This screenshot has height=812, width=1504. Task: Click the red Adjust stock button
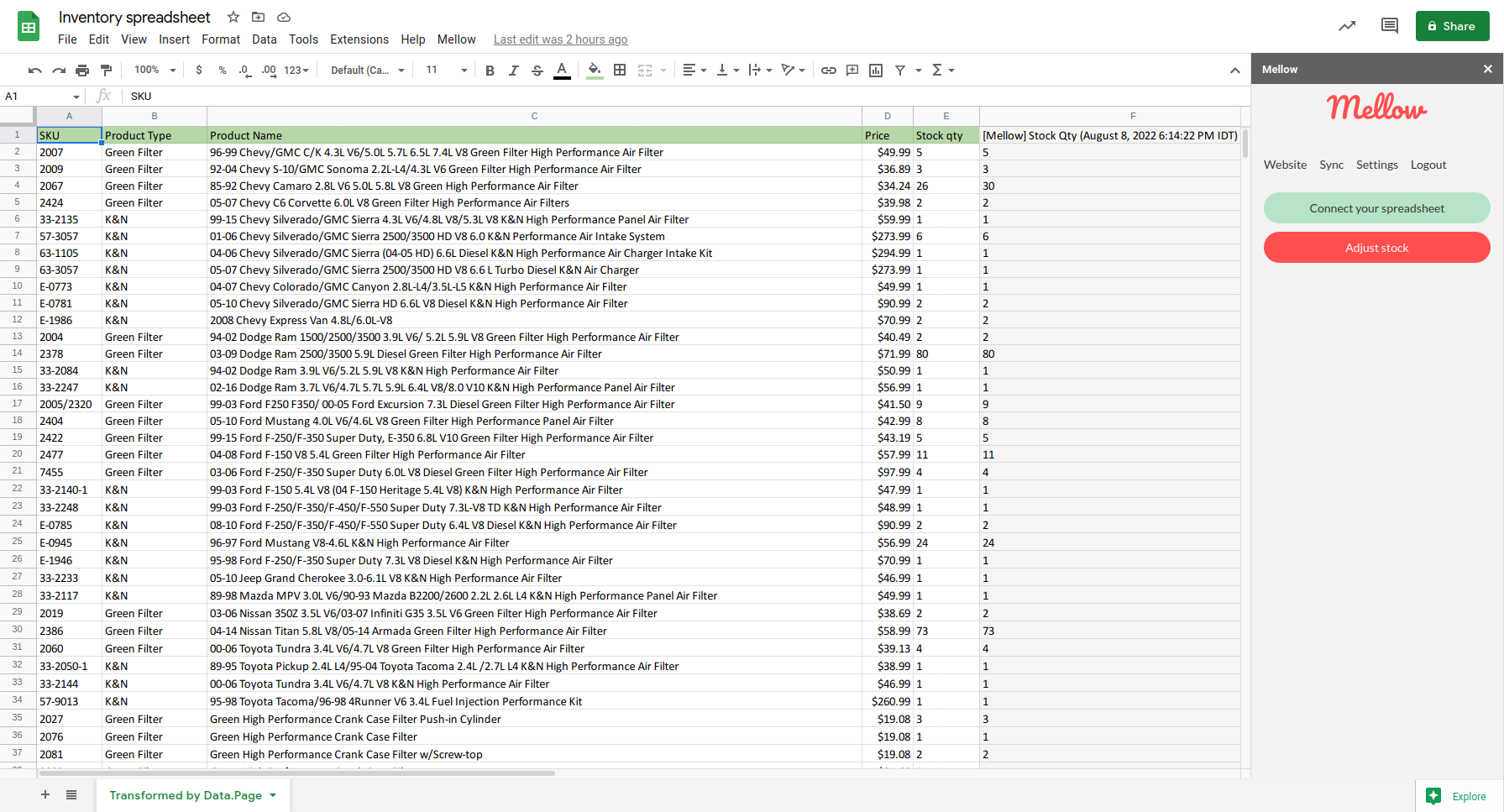(x=1376, y=248)
